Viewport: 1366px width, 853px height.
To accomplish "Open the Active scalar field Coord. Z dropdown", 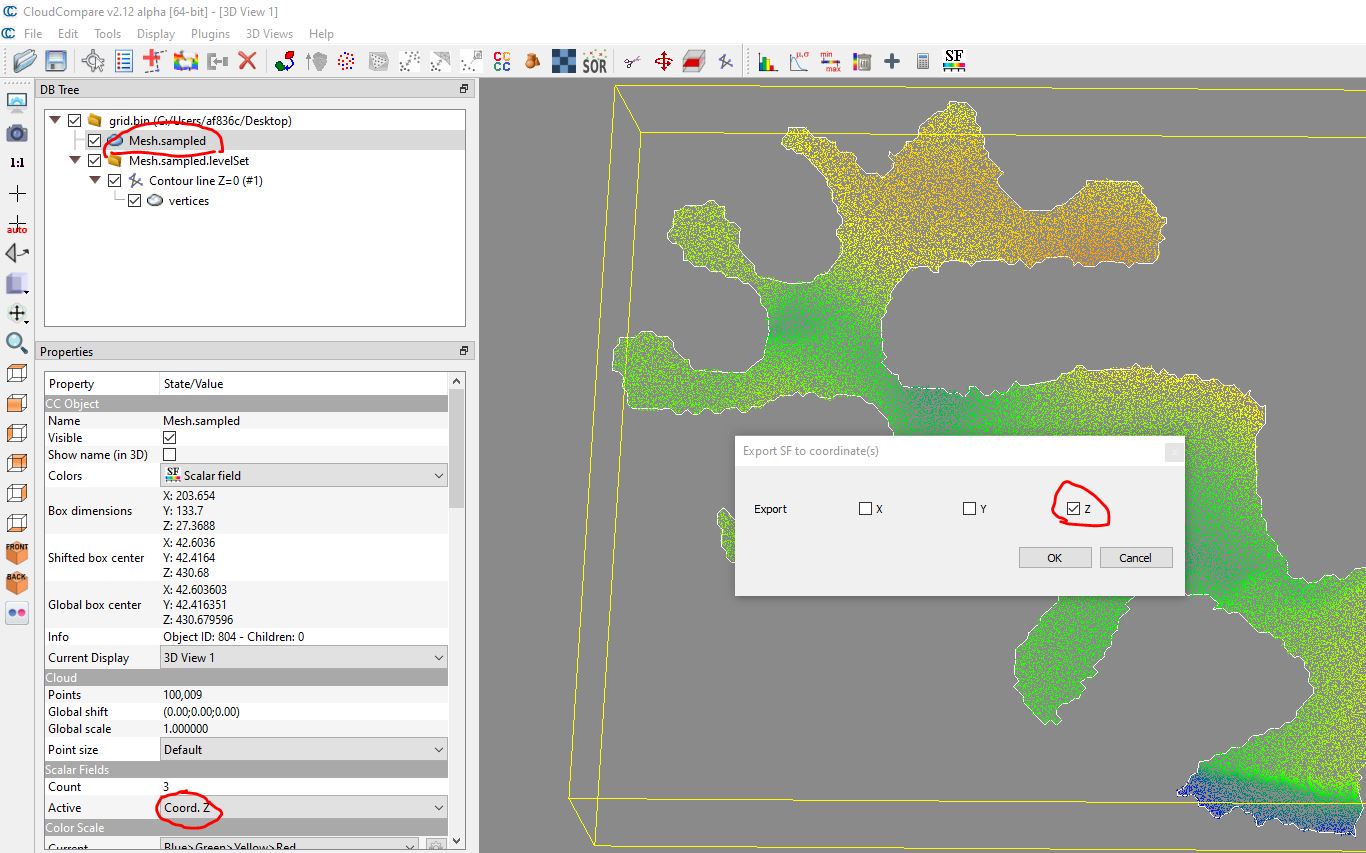I will pyautogui.click(x=304, y=808).
